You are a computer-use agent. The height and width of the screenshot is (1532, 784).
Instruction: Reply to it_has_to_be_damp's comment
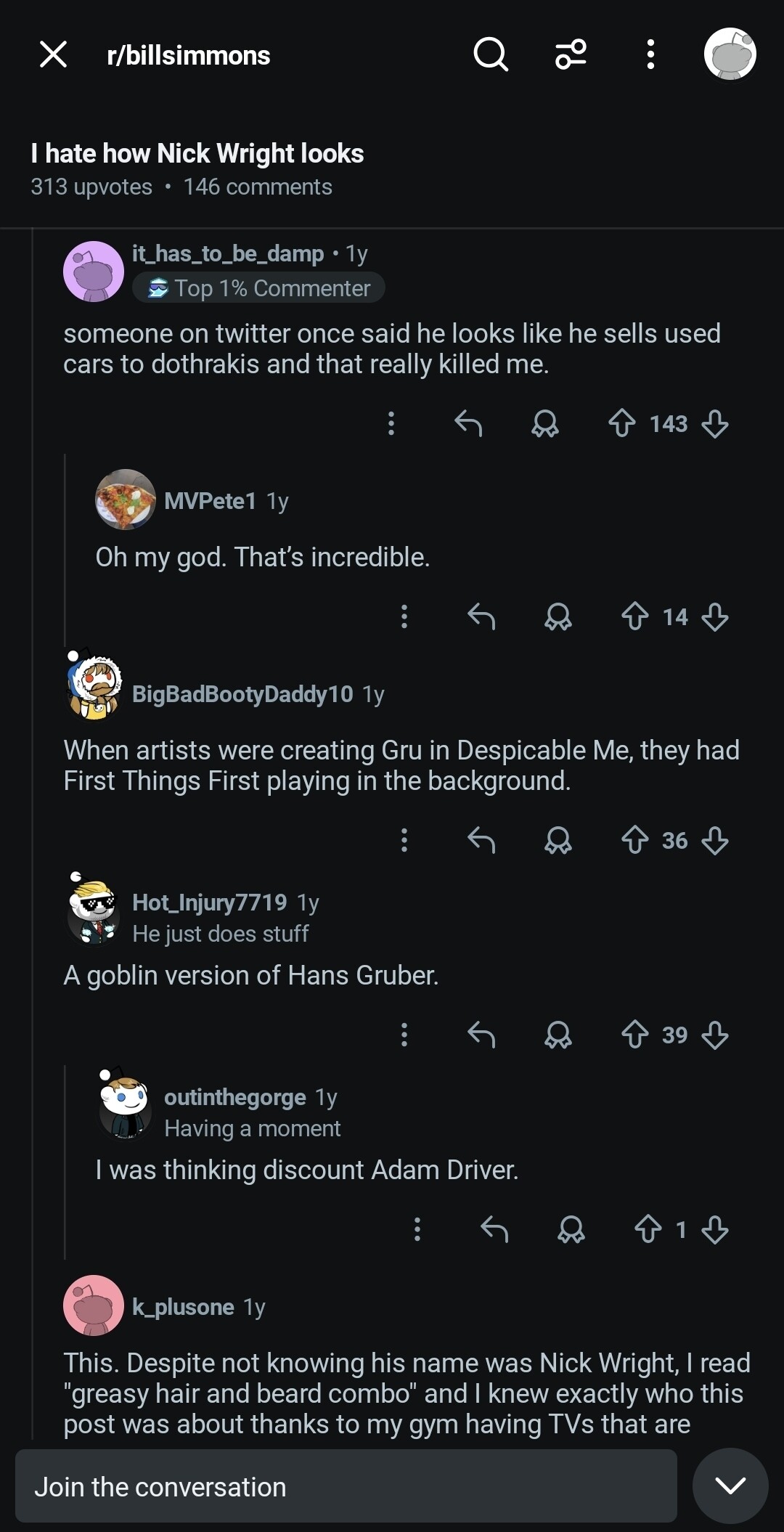pyautogui.click(x=468, y=423)
